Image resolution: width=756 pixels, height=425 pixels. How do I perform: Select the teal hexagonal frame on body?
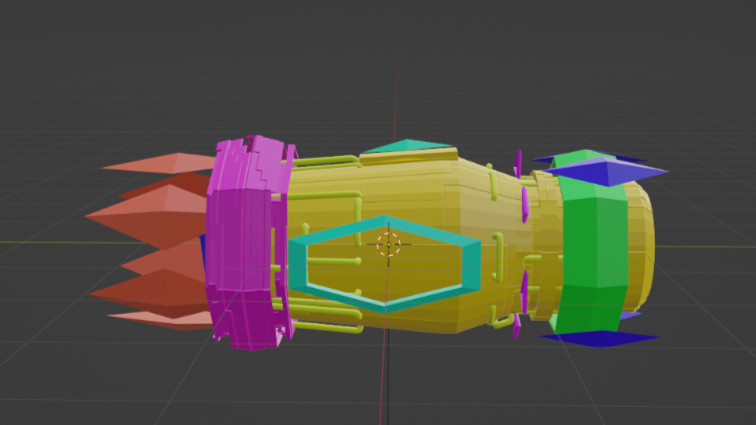click(x=468, y=262)
